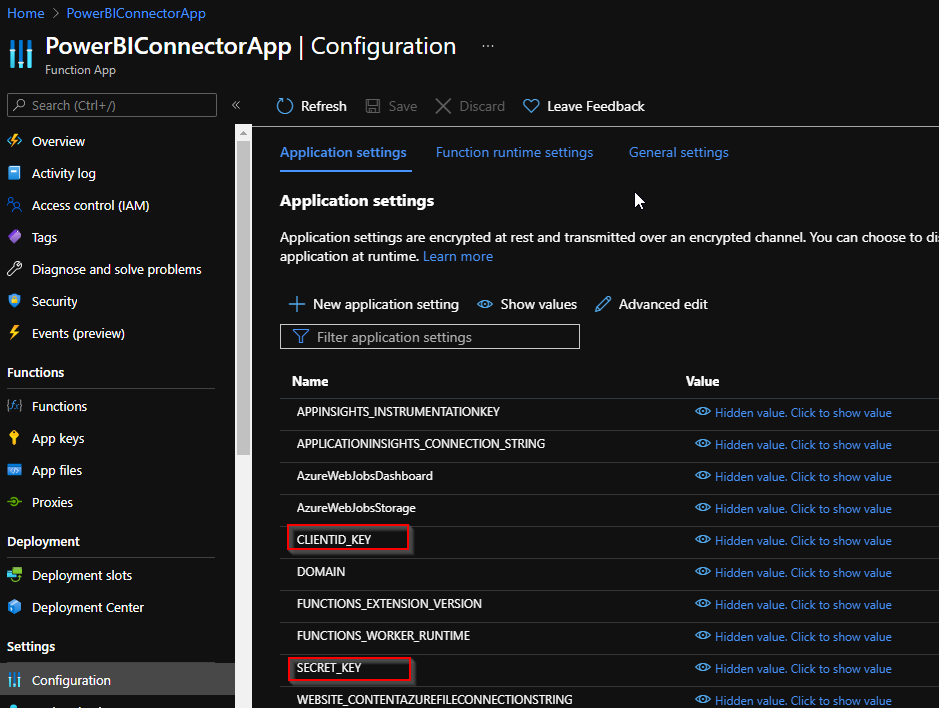The width and height of the screenshot is (939, 708).
Task: Click the Discard X icon
Action: (x=443, y=106)
